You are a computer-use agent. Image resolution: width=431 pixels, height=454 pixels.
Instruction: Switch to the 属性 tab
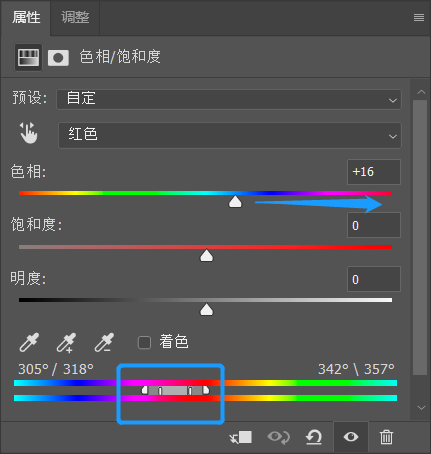26,17
